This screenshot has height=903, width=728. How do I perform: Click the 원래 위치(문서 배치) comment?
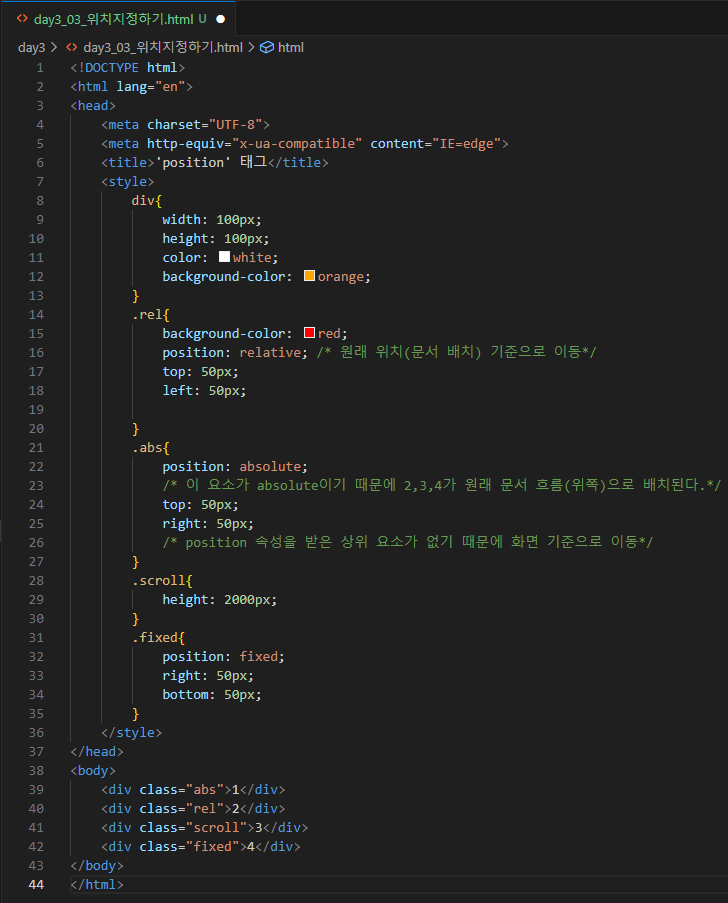[456, 352]
